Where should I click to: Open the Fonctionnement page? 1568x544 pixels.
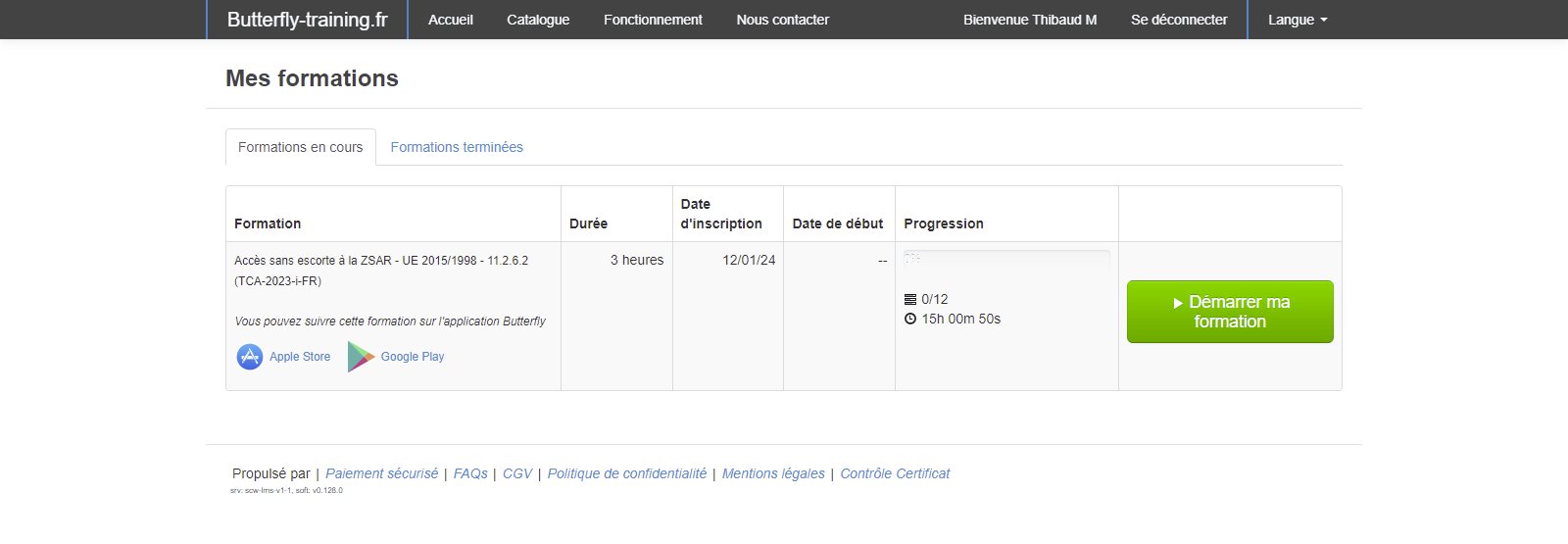point(653,20)
